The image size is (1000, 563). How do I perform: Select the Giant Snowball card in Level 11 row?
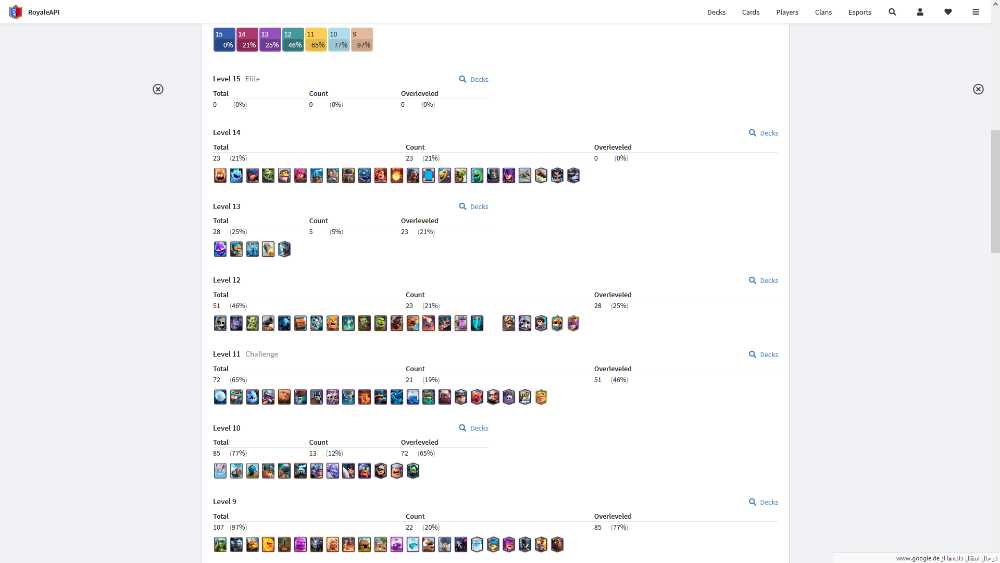[220, 397]
